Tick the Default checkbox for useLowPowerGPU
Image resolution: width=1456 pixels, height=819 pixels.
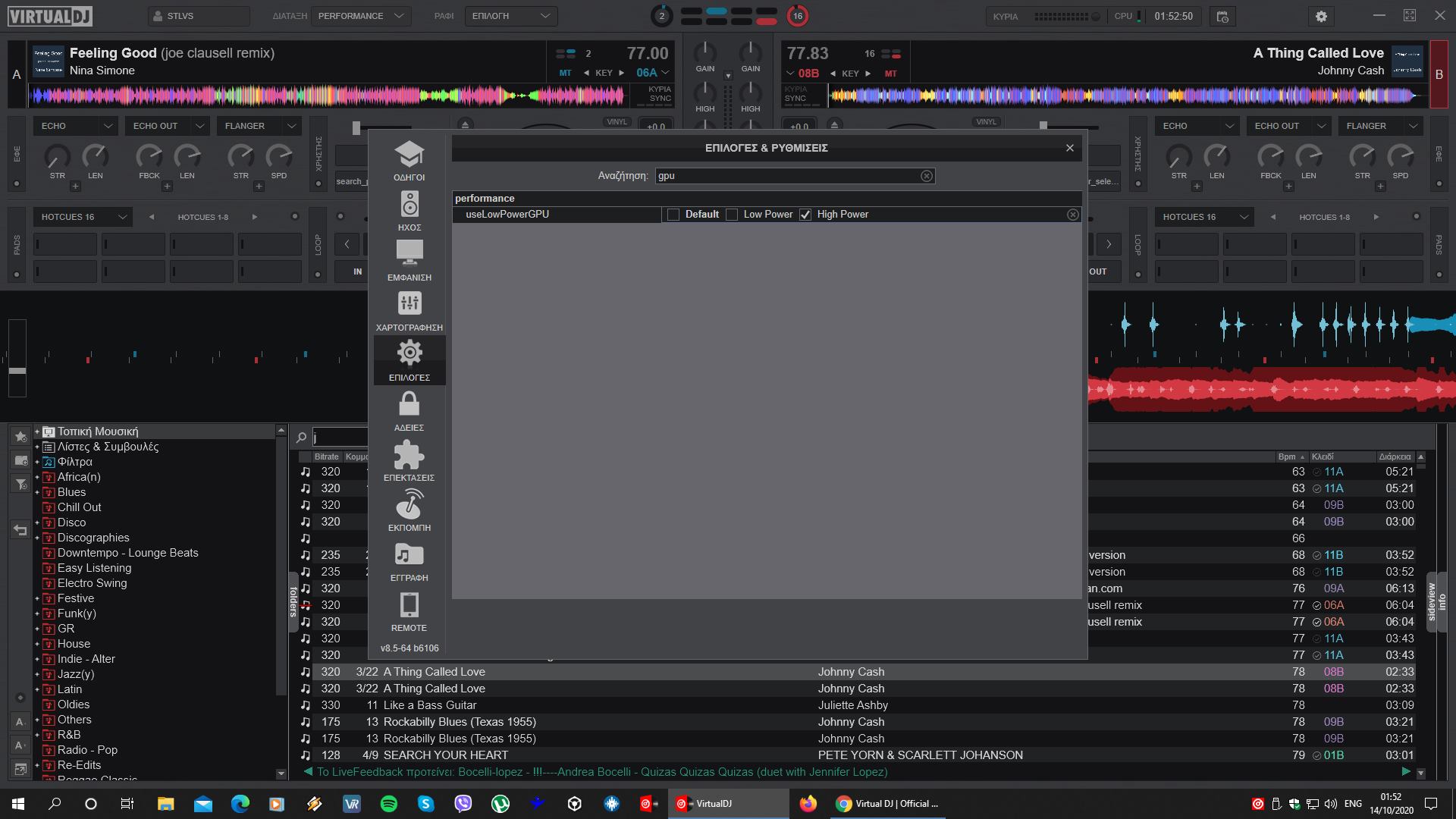point(673,215)
